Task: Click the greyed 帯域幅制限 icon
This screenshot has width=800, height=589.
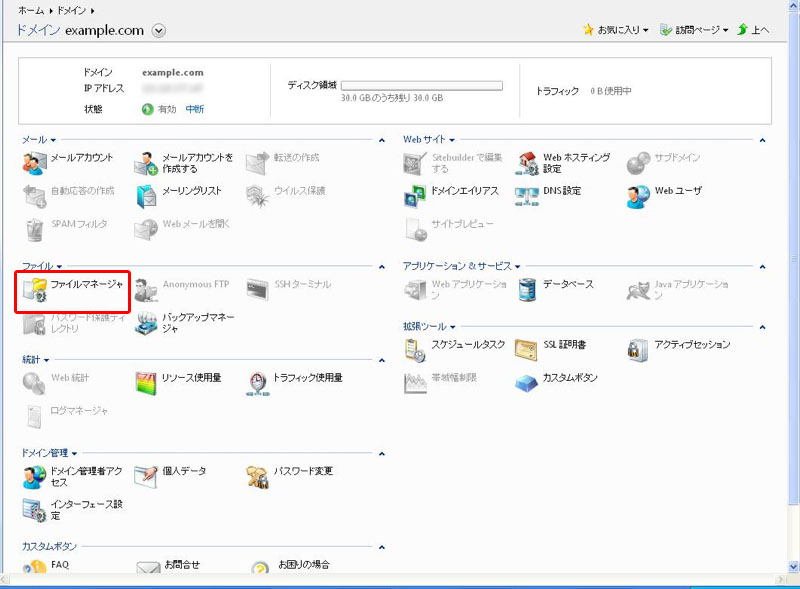Action: pyautogui.click(x=415, y=383)
